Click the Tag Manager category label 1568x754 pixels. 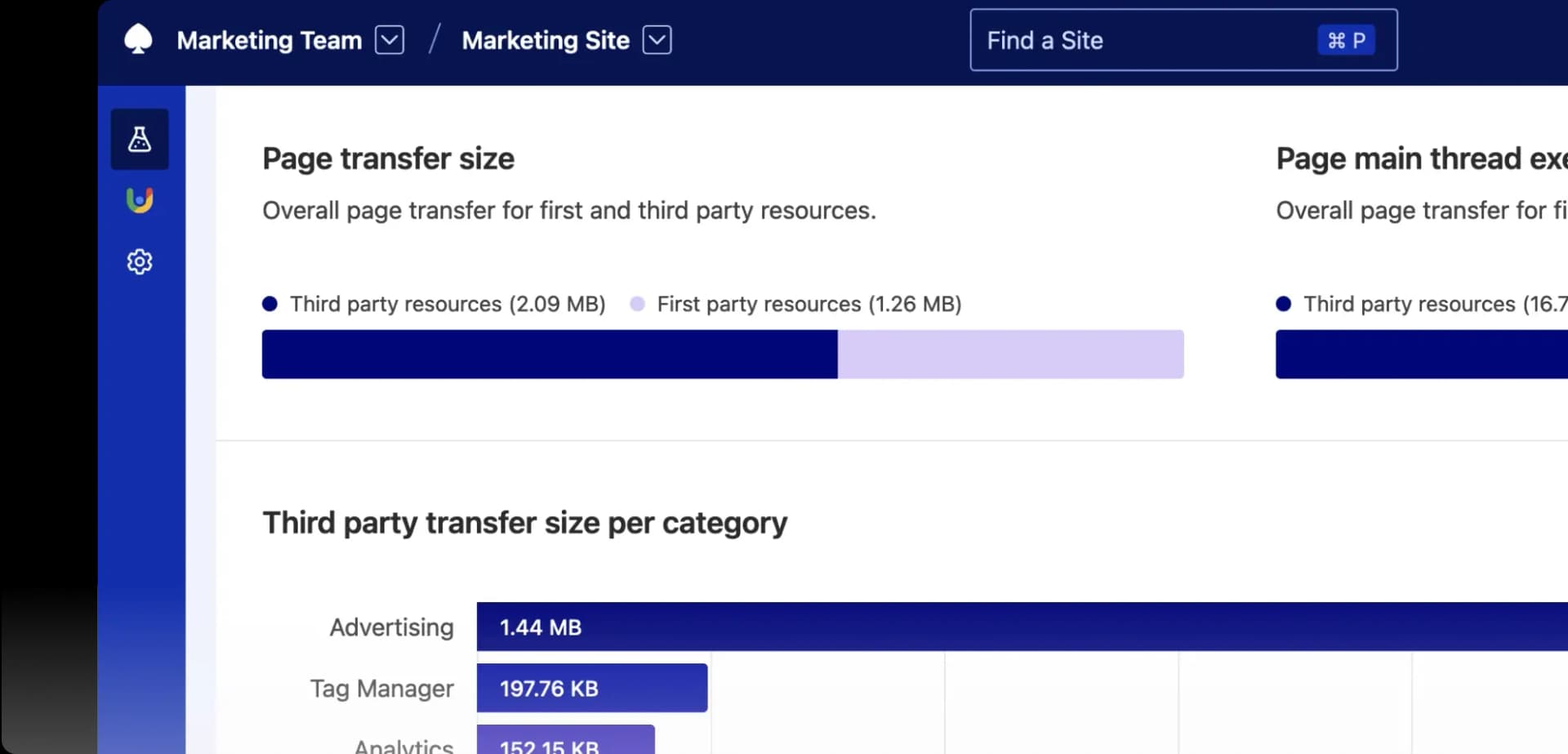(x=381, y=688)
